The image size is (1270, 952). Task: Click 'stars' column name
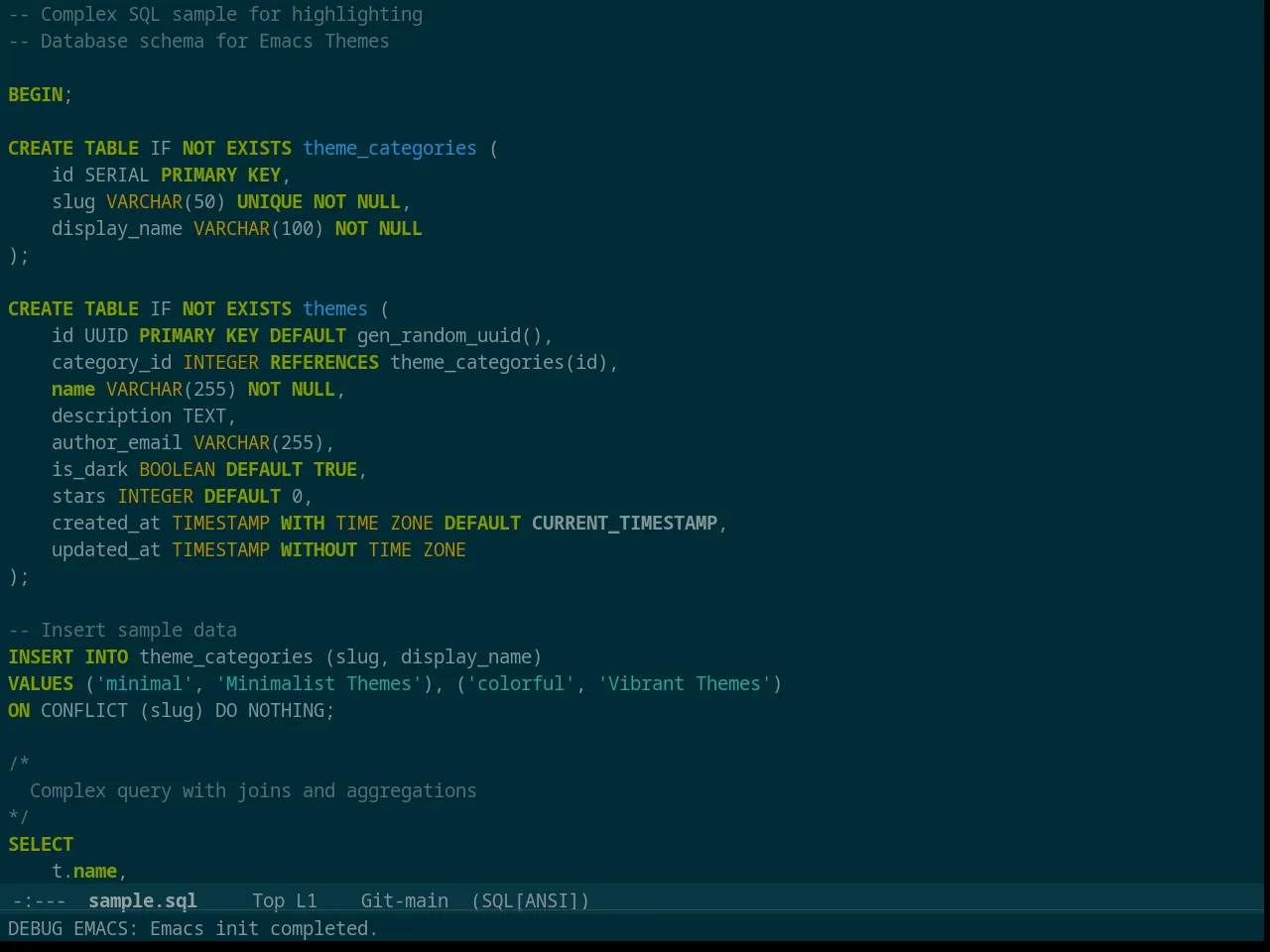(78, 496)
